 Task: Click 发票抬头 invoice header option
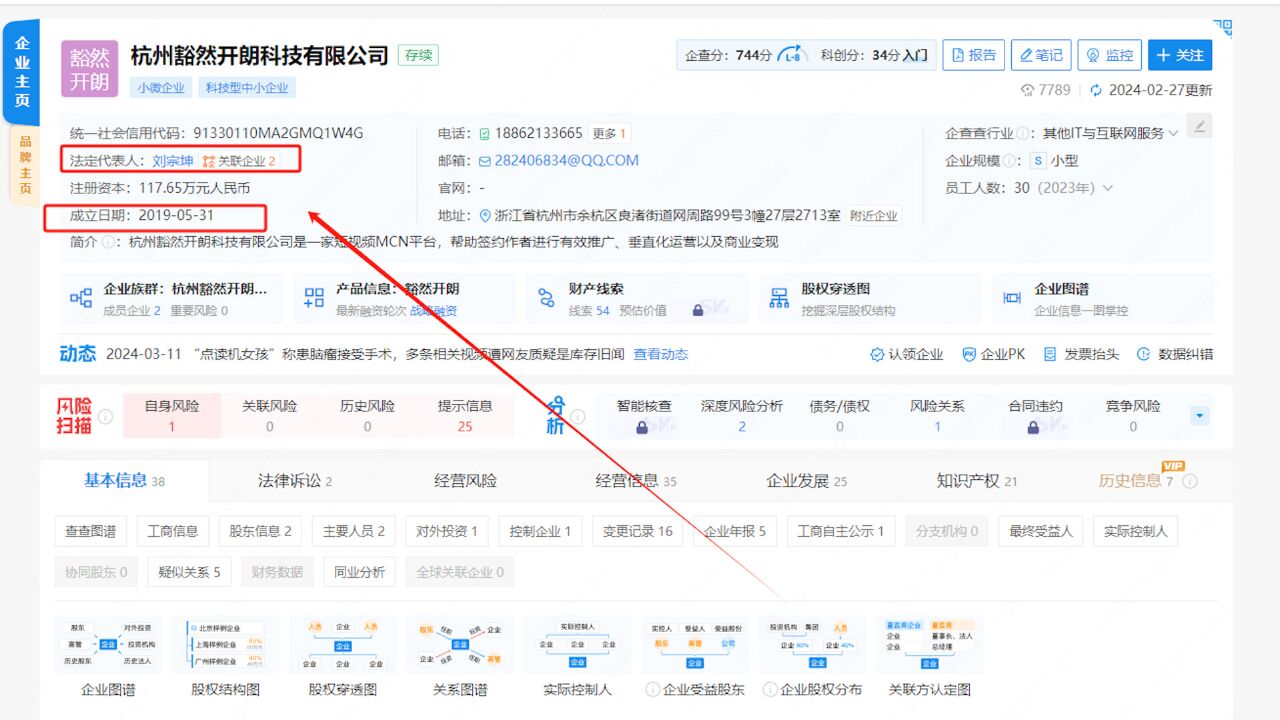point(1081,354)
